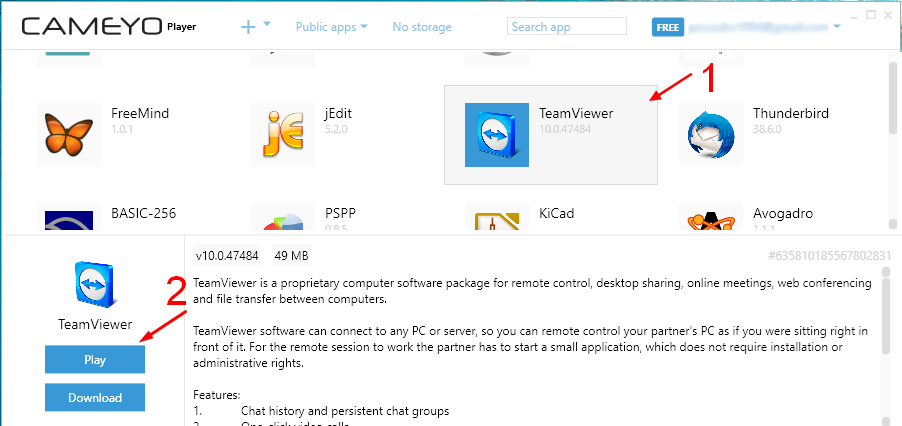902x426 pixels.
Task: Click the plus add icon in header
Action: click(248, 26)
